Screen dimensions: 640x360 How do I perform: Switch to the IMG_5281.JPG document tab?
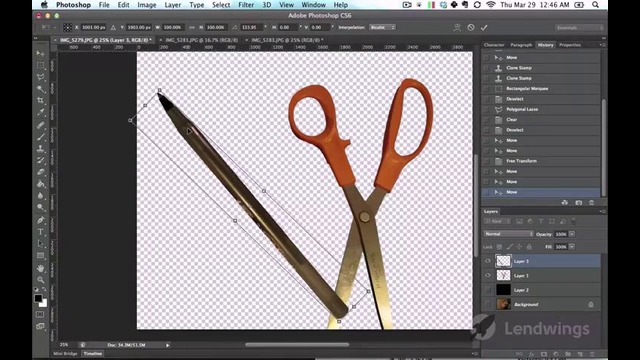(202, 40)
